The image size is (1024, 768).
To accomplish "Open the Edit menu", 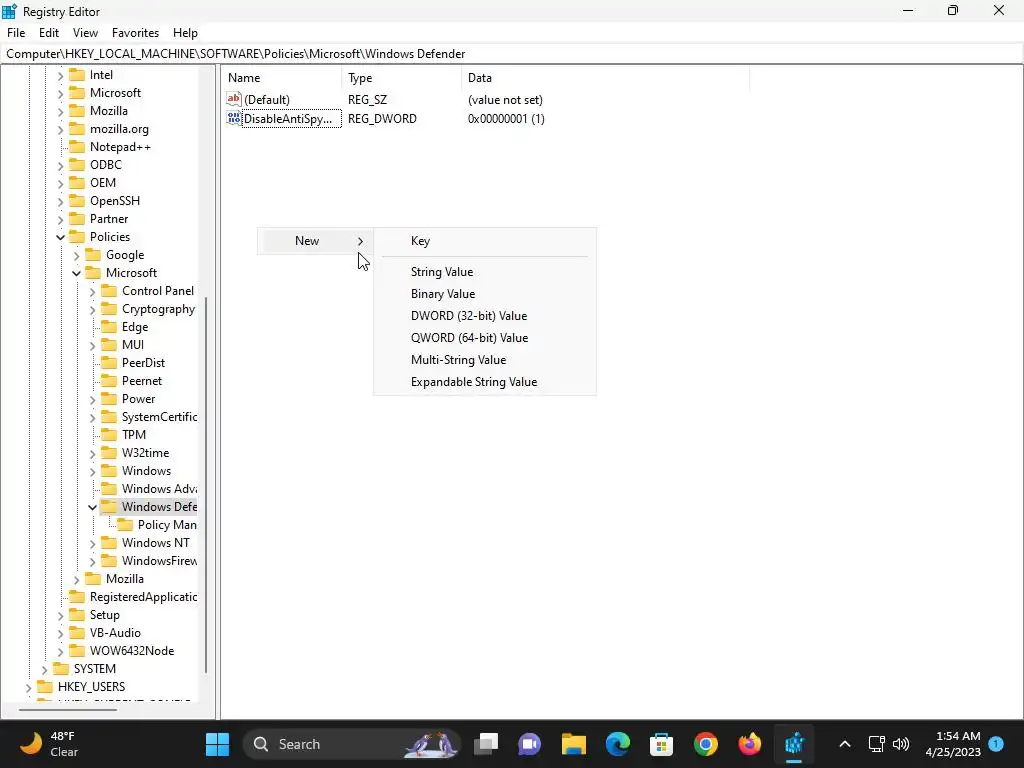I will 49,33.
